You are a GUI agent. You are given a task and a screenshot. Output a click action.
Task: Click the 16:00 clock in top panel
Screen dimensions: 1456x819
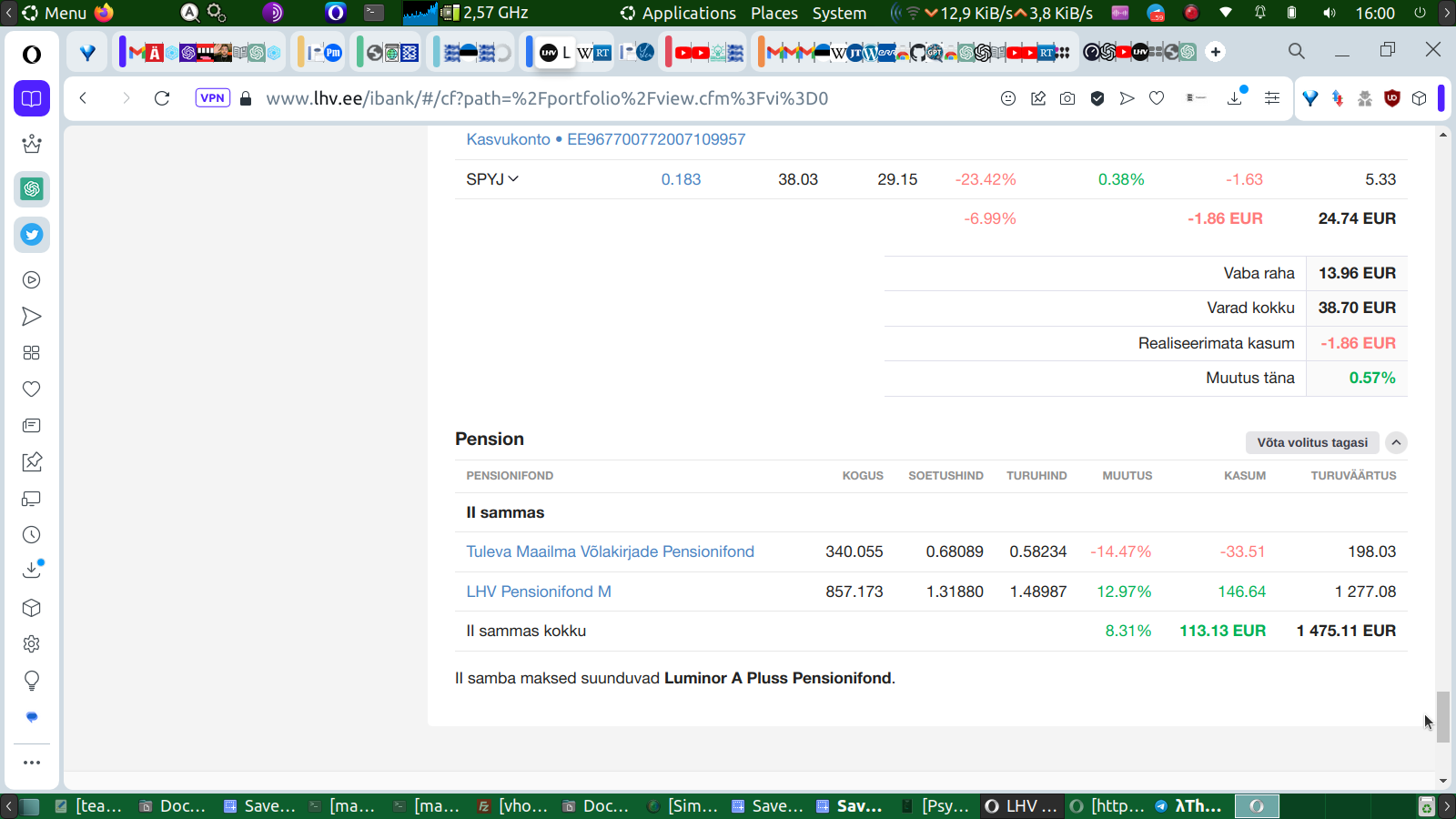coord(1375,13)
